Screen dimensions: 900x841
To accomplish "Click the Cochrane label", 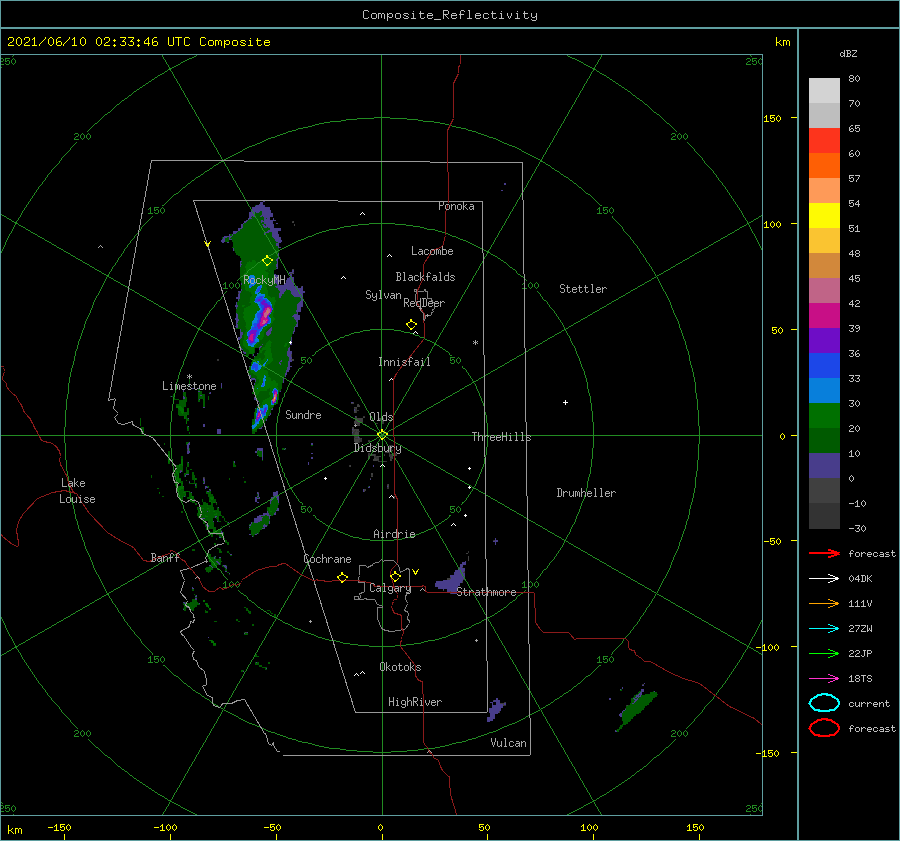I will 327,559.
